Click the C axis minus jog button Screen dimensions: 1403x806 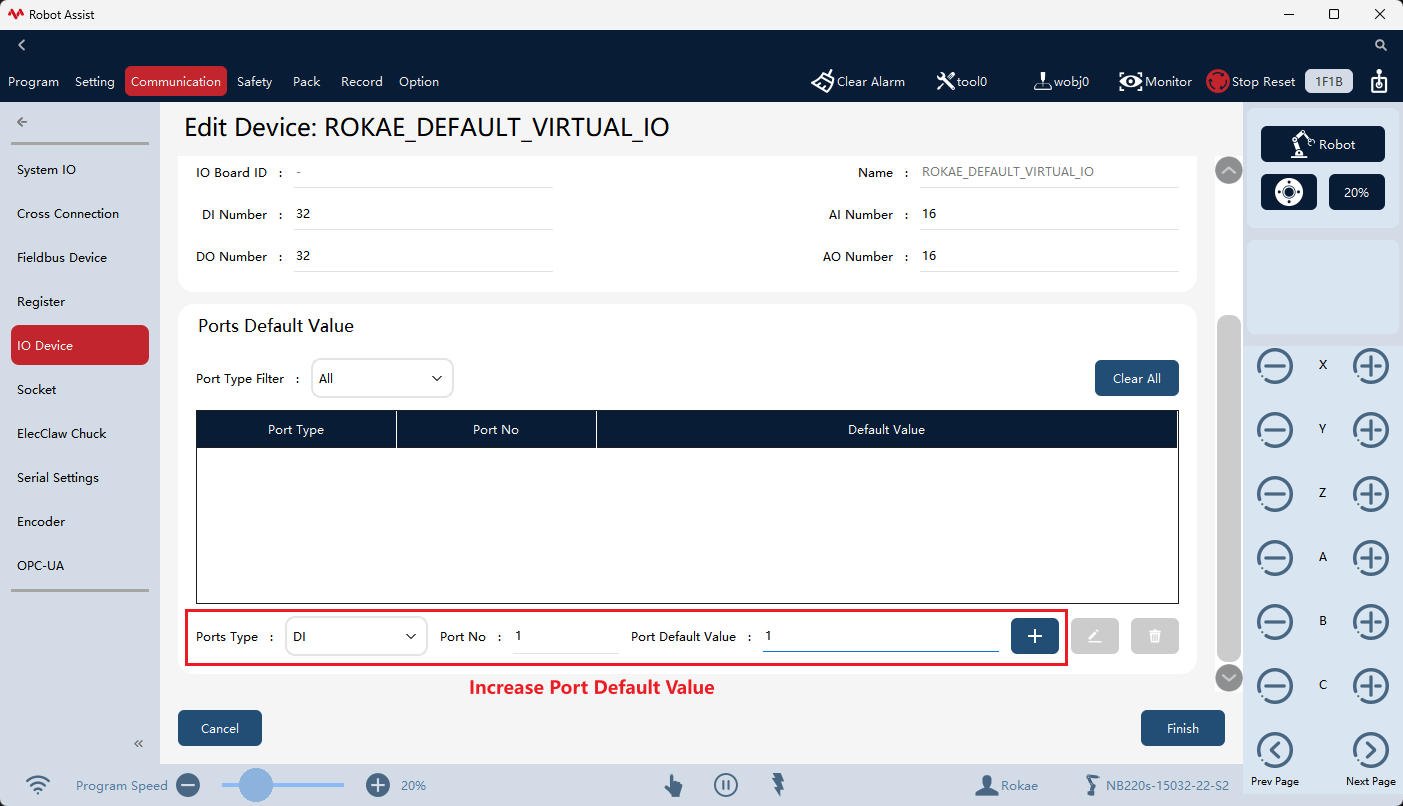pos(1275,686)
